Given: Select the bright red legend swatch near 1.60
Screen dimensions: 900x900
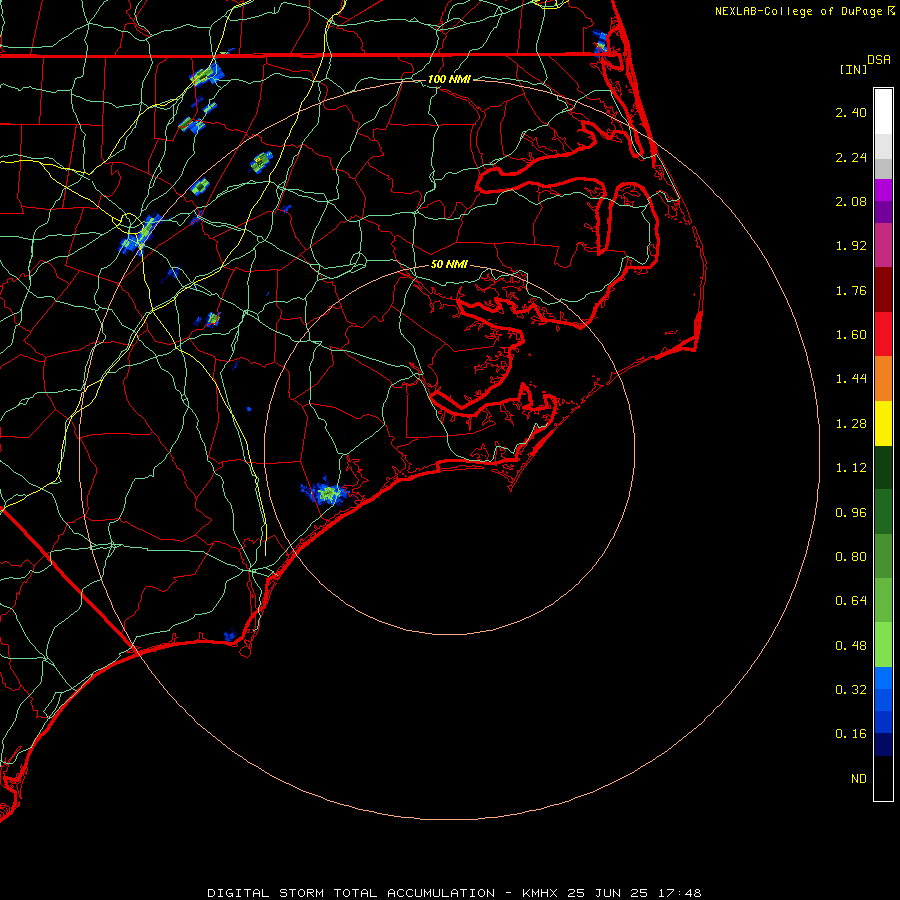Looking at the screenshot, I should point(883,334).
